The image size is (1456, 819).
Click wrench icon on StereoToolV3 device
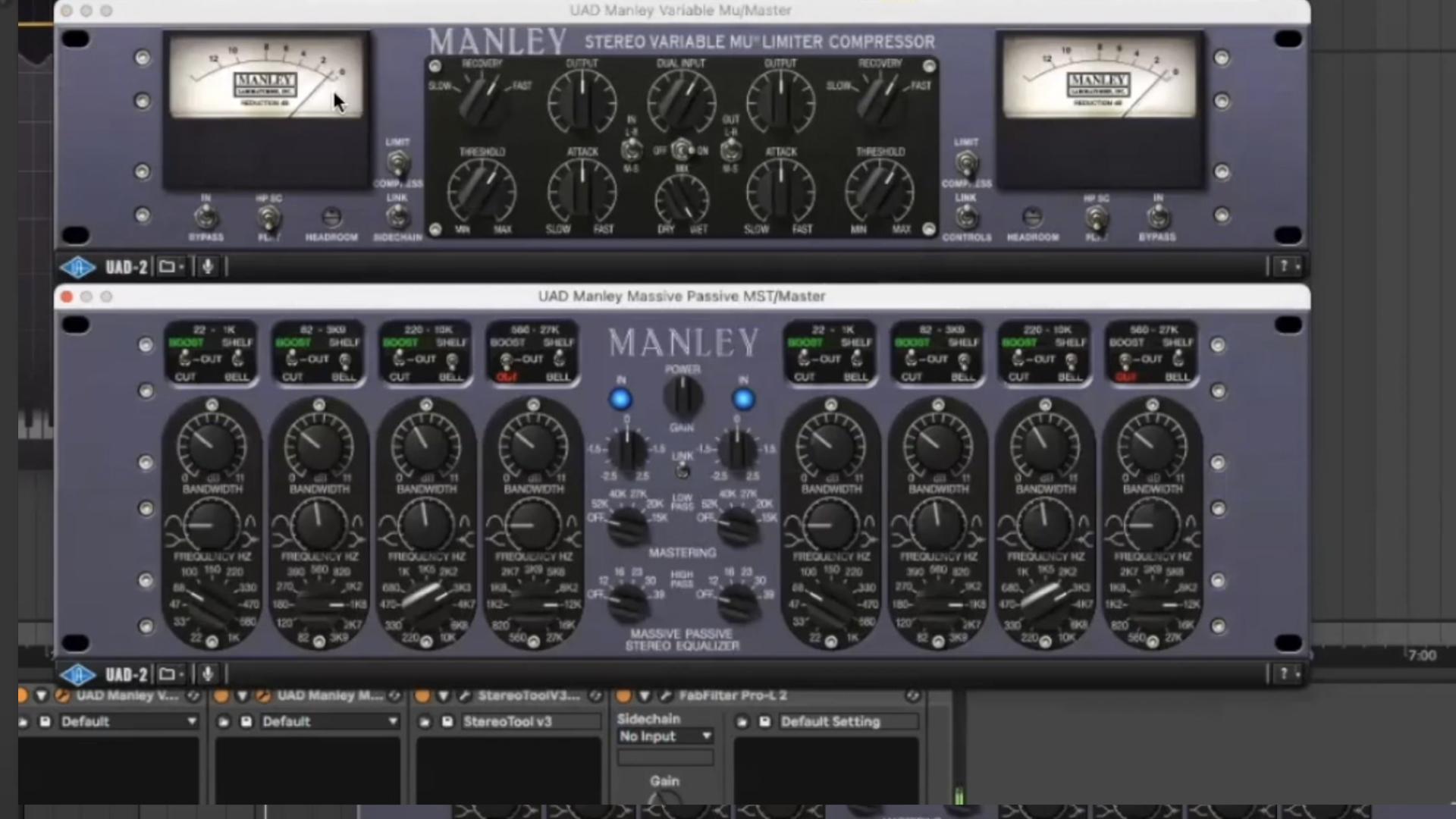tap(464, 695)
